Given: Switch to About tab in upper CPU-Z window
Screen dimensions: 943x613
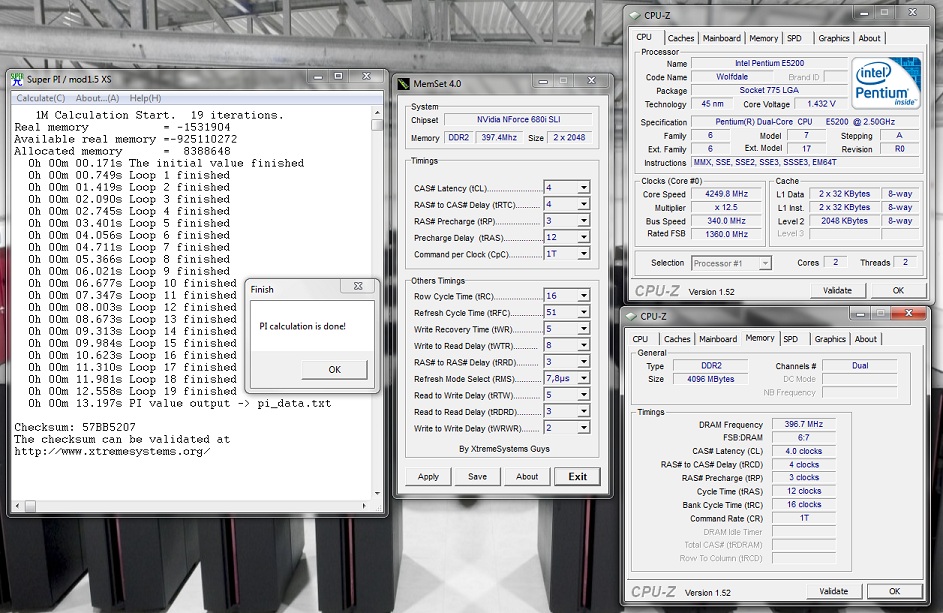Looking at the screenshot, I should coord(869,38).
